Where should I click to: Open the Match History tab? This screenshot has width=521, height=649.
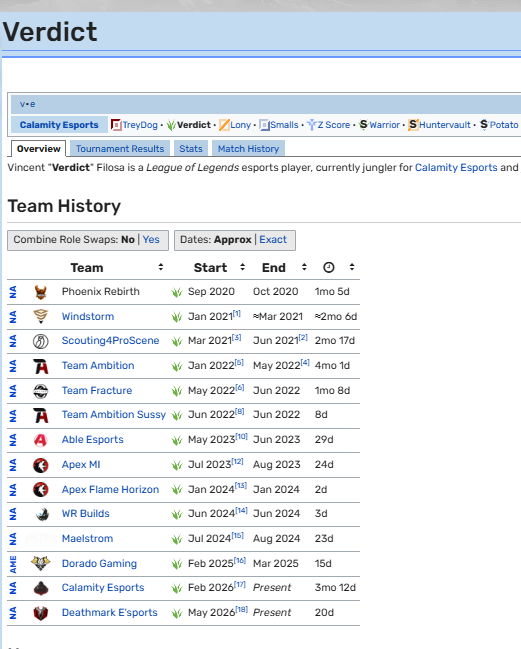click(x=248, y=149)
